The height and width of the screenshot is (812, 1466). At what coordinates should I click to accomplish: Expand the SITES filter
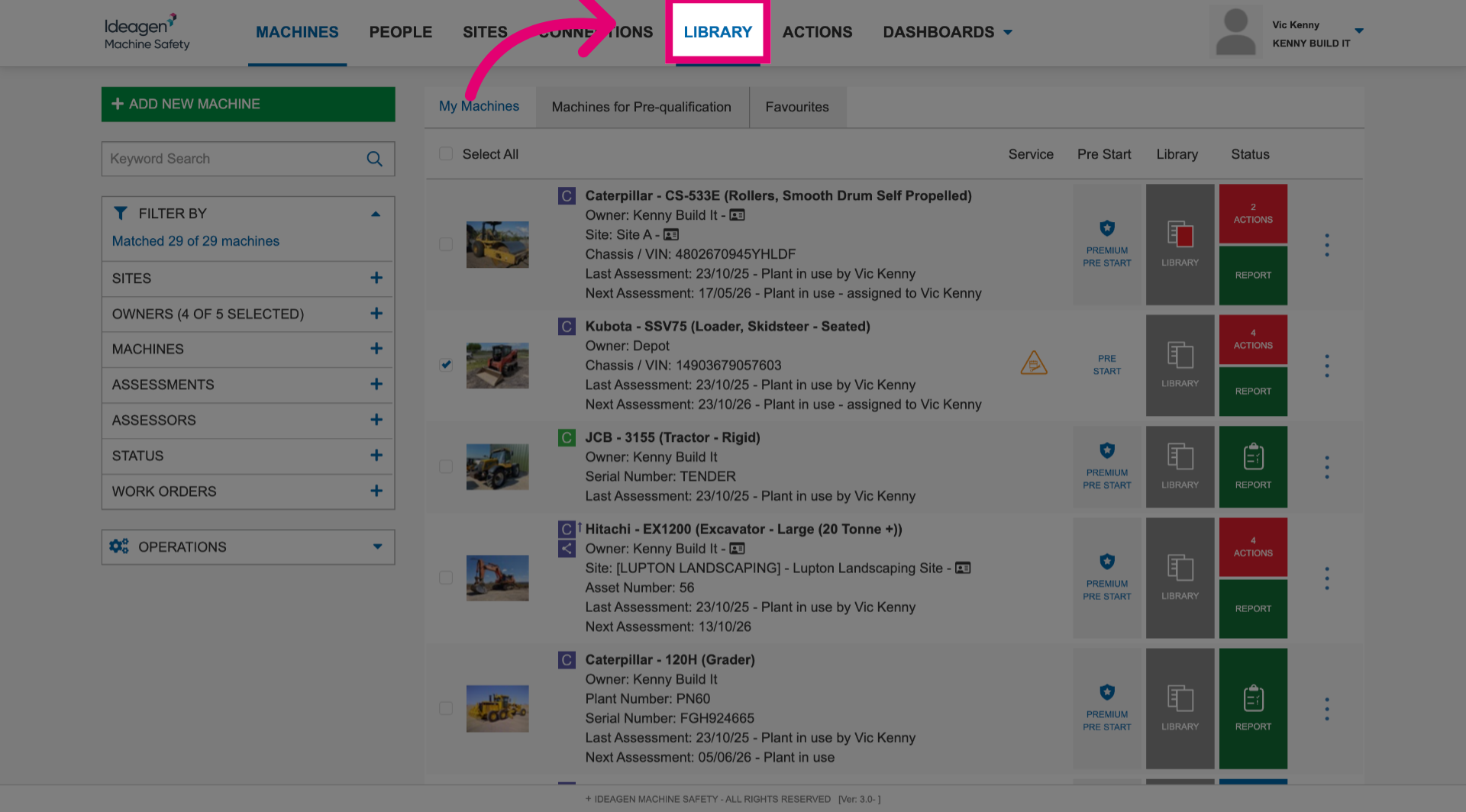pos(376,278)
